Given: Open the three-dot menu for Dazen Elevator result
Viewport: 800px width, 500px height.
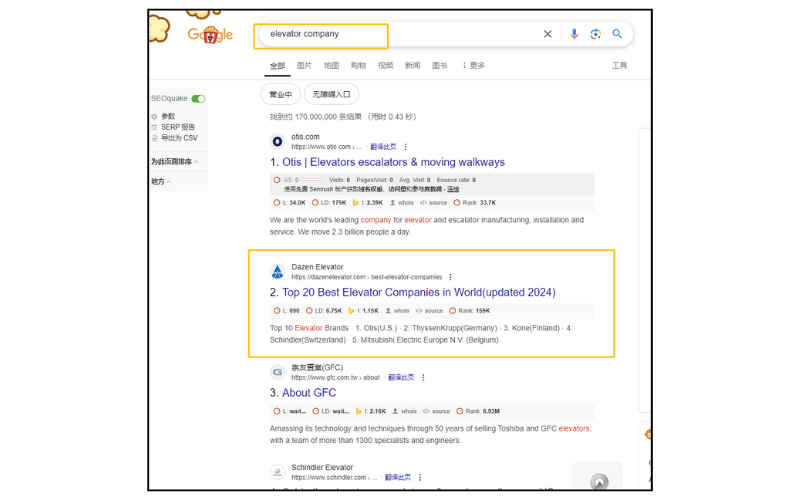Looking at the screenshot, I should tap(450, 277).
